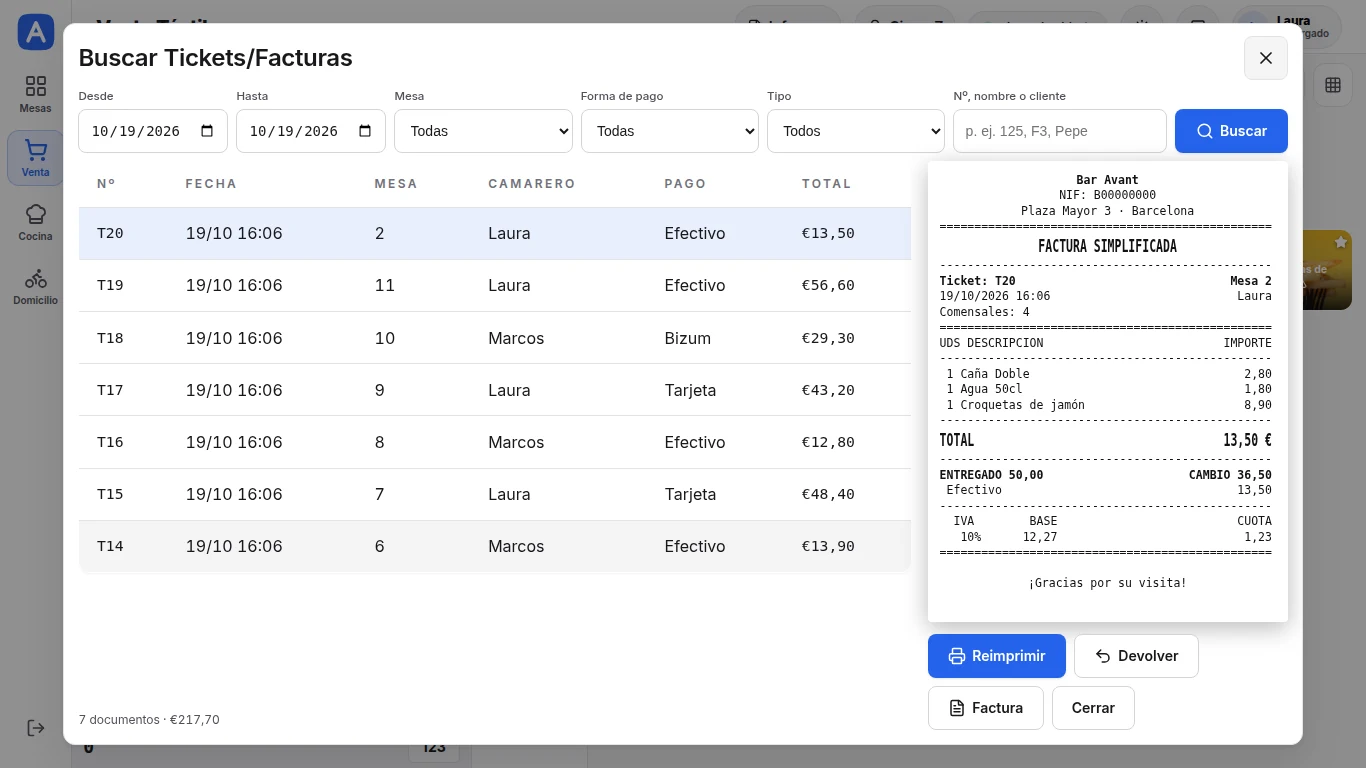Open the Tipo dropdown
The height and width of the screenshot is (768, 1366).
coord(855,131)
